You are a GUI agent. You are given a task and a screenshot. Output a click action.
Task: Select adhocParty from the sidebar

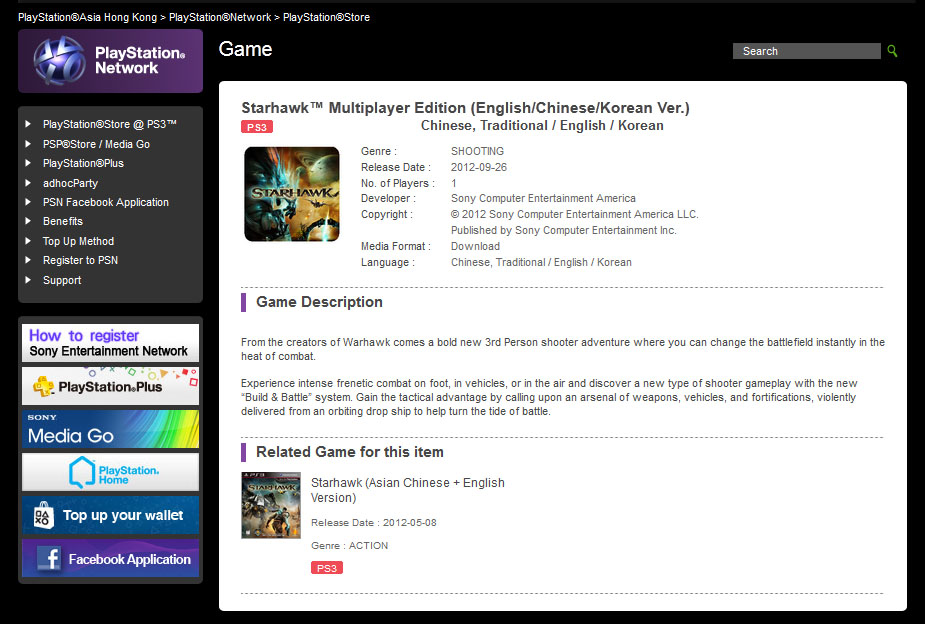pos(70,183)
